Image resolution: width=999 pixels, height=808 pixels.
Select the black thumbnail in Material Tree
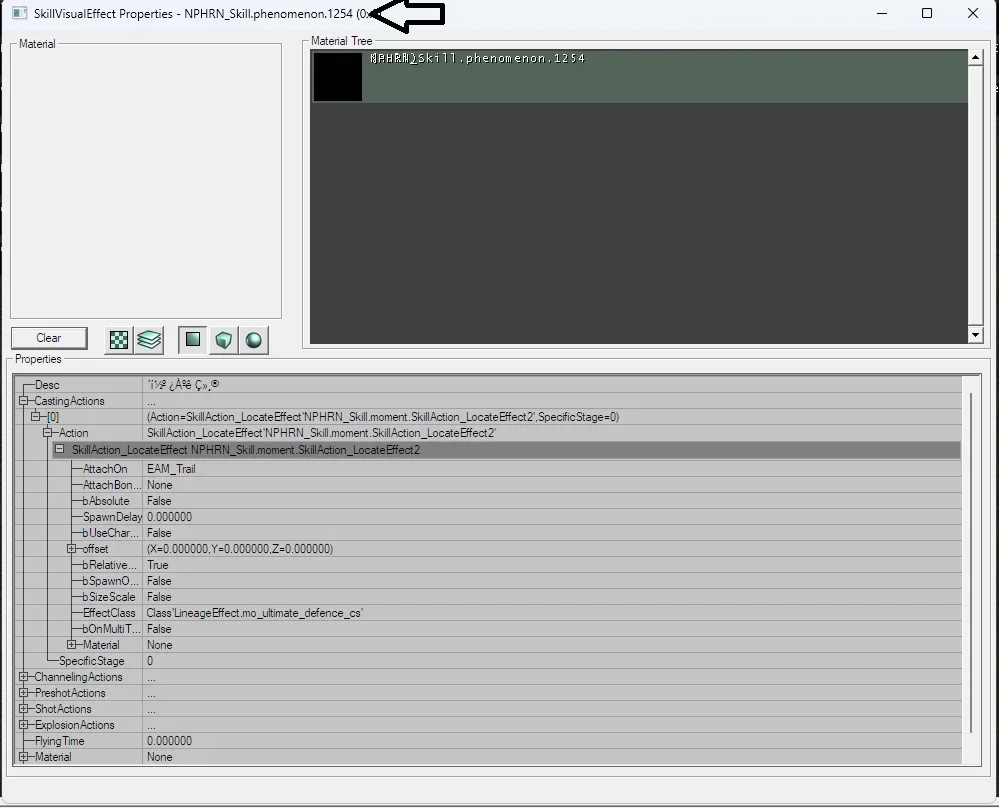tap(338, 76)
